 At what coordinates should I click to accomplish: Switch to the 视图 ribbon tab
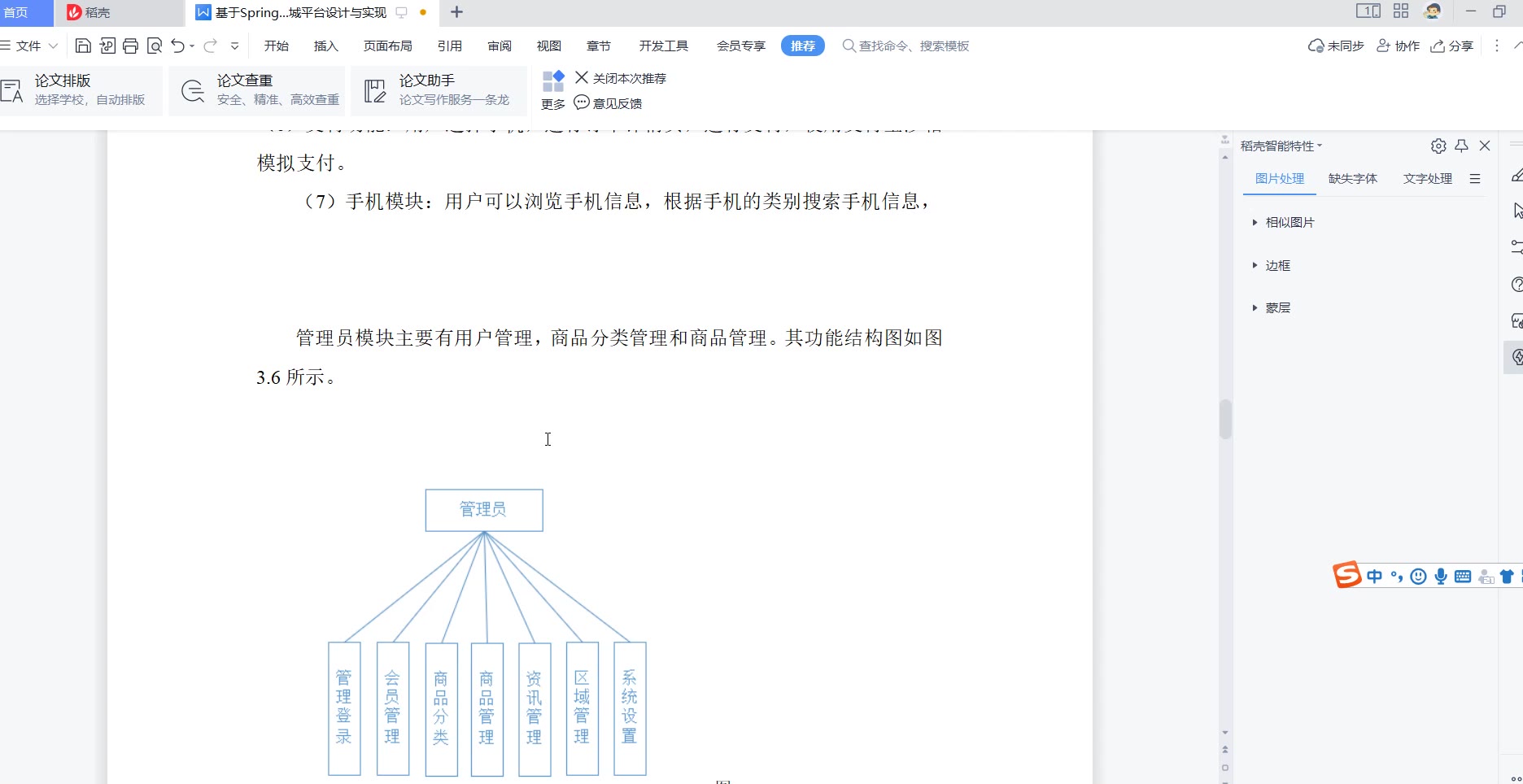(x=549, y=46)
